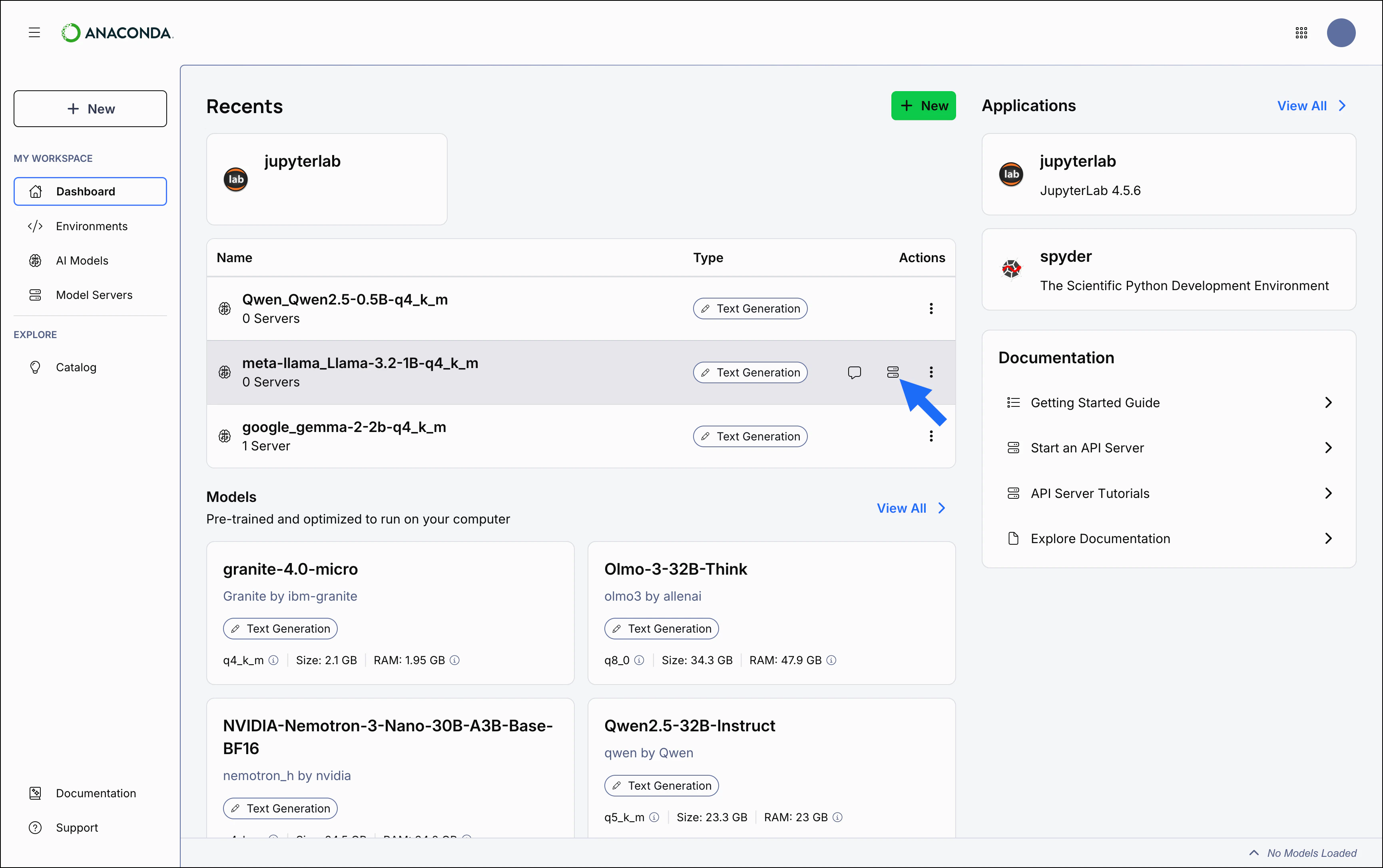Screen dimensions: 1383x868
Task: Click info icon beside q8_0 quantization
Action: point(640,660)
